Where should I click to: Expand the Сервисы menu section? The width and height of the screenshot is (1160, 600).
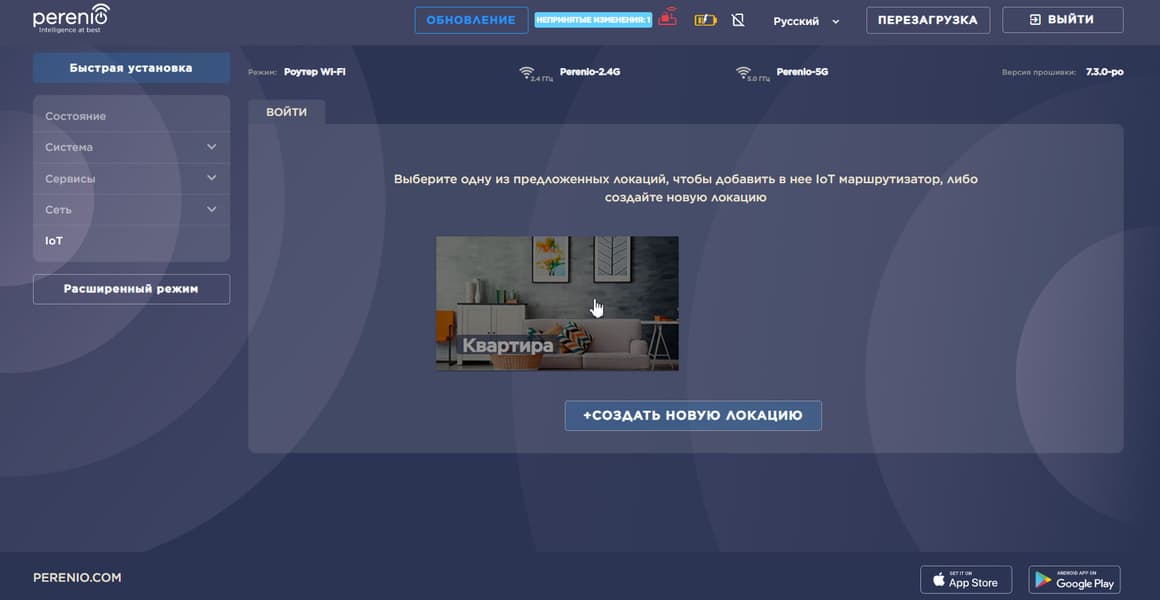pos(131,178)
